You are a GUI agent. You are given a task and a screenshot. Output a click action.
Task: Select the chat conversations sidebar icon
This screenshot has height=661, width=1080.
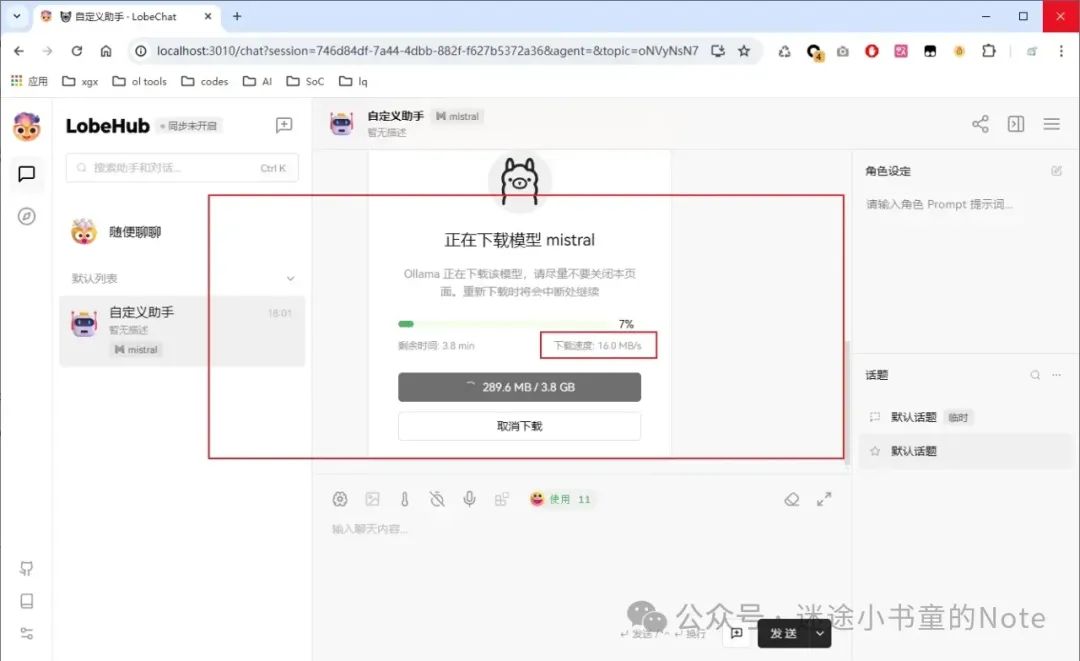click(27, 174)
